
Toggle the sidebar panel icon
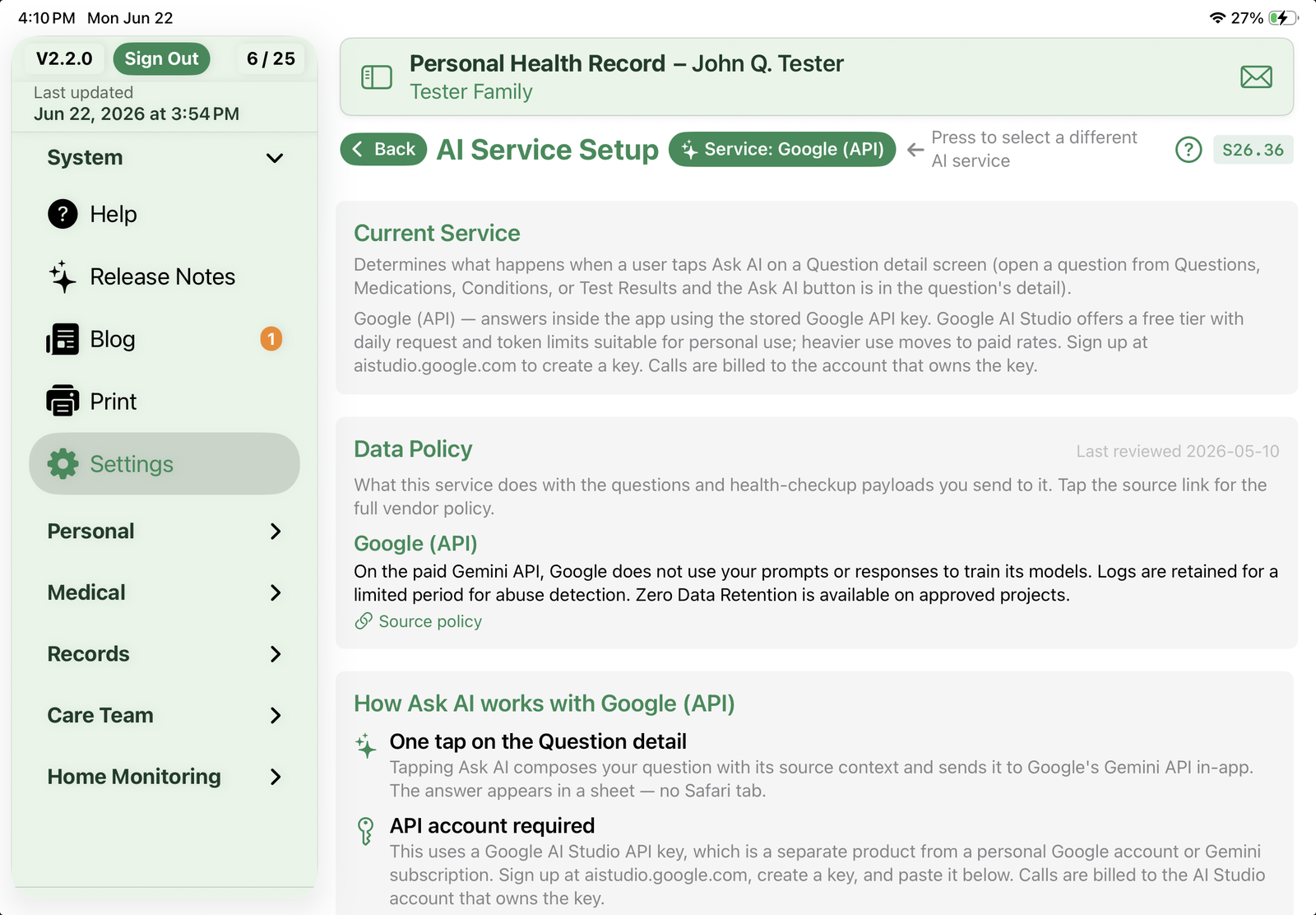(377, 77)
